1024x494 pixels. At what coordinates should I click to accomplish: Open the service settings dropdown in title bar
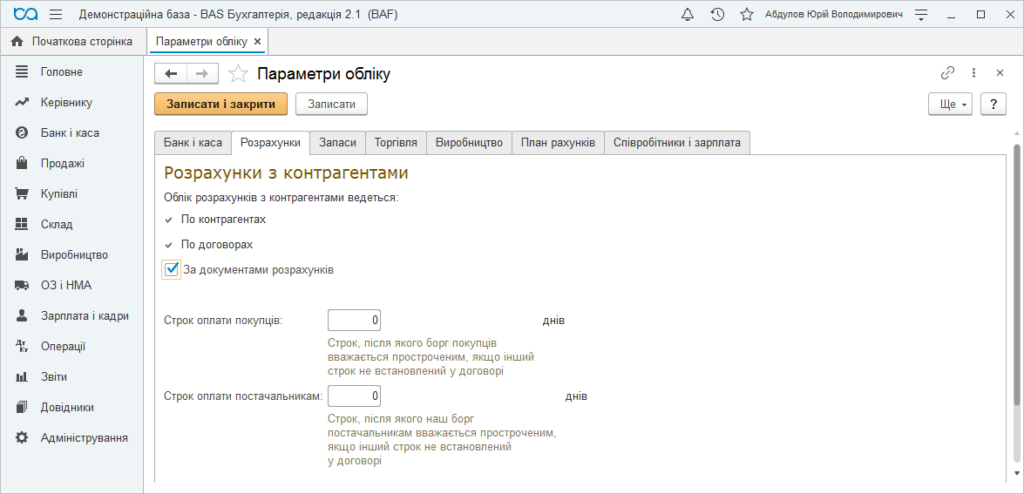coord(921,14)
